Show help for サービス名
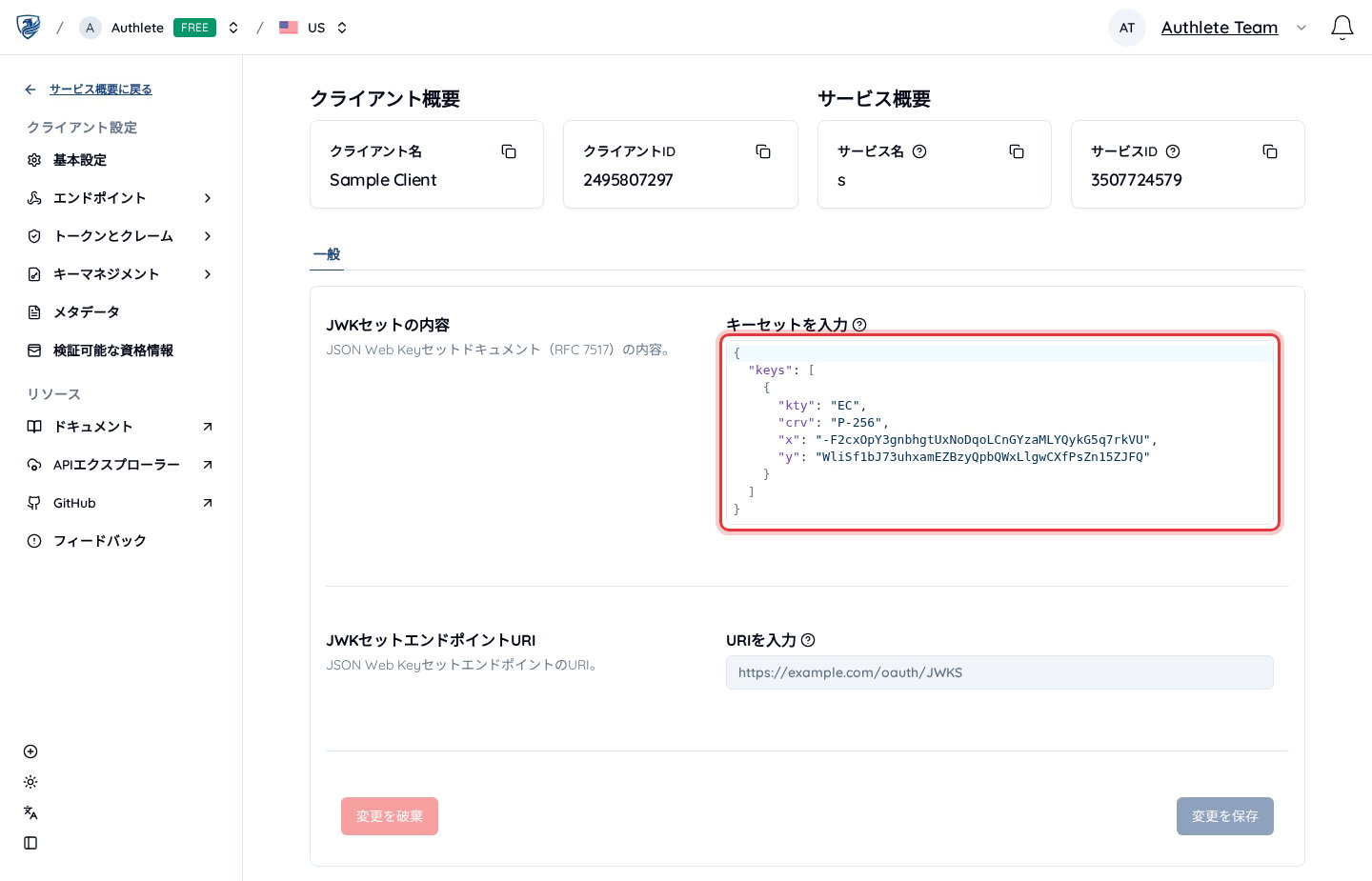Viewport: 1372px width, 881px height. [x=919, y=151]
